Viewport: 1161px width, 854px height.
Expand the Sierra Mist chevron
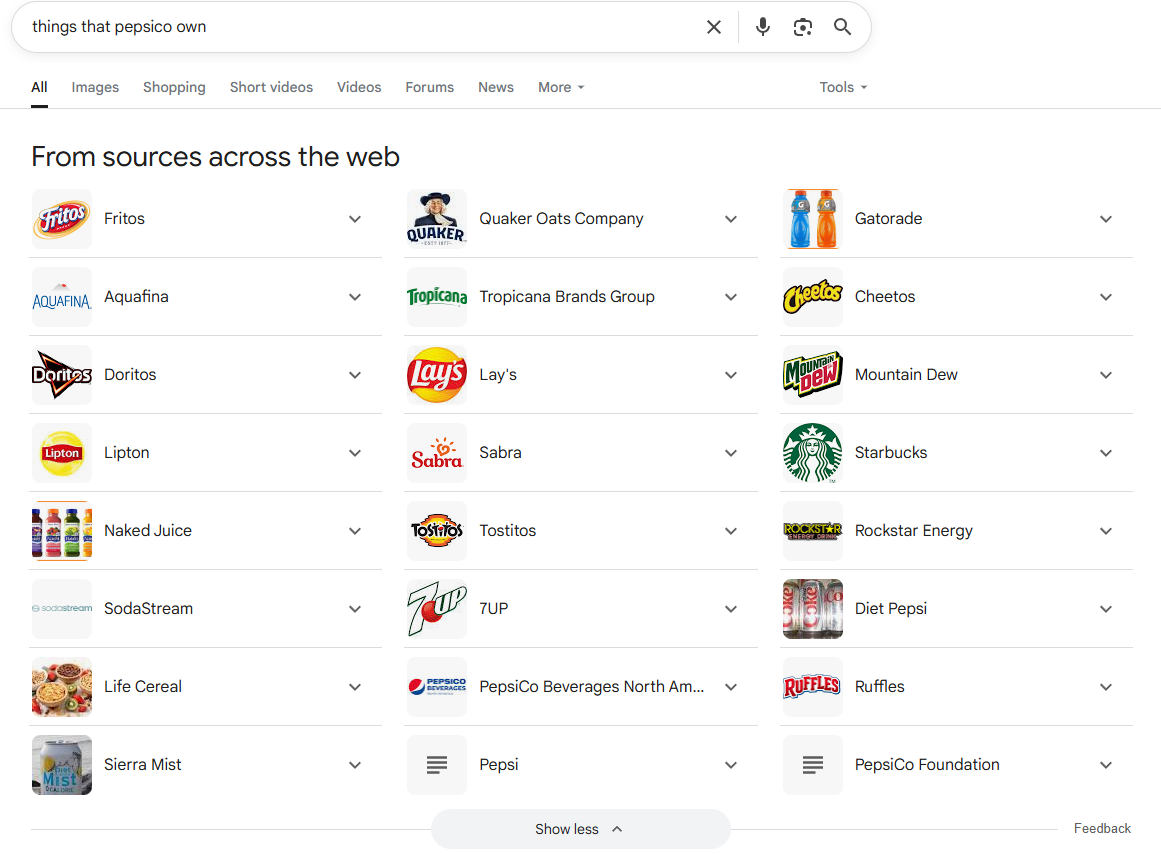coord(355,765)
